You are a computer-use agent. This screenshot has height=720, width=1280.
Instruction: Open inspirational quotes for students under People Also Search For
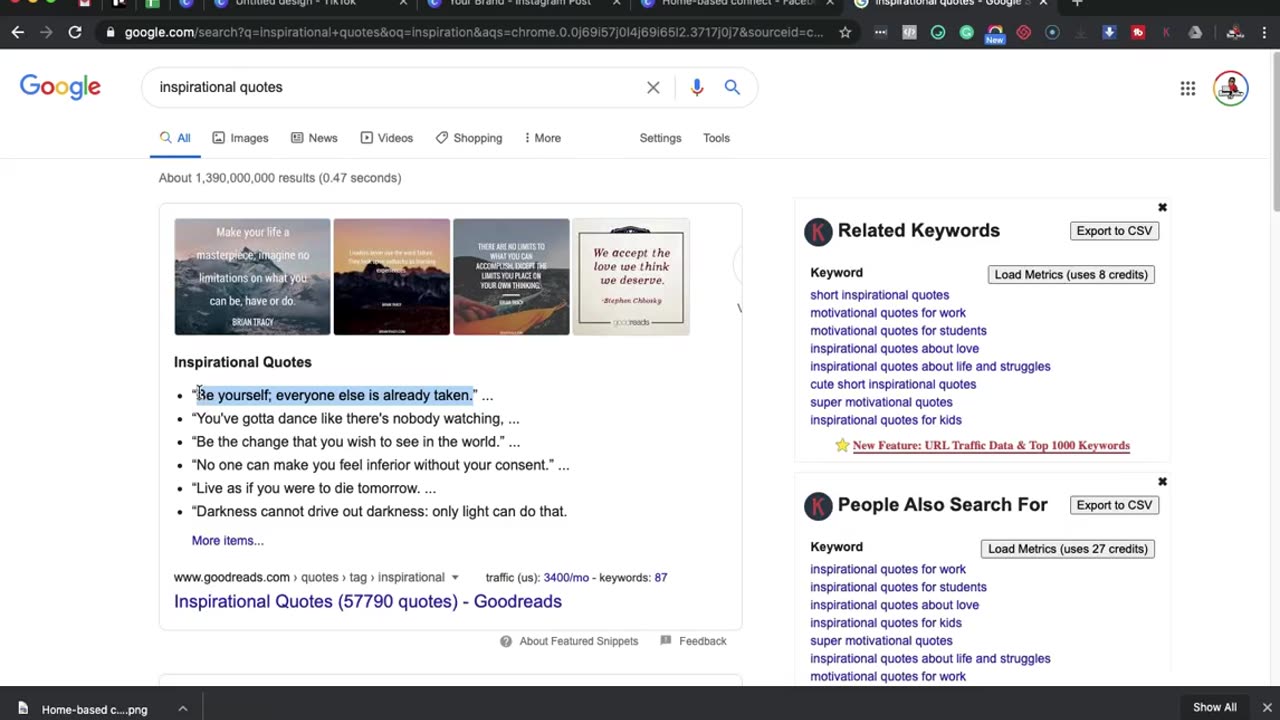pyautogui.click(x=898, y=587)
